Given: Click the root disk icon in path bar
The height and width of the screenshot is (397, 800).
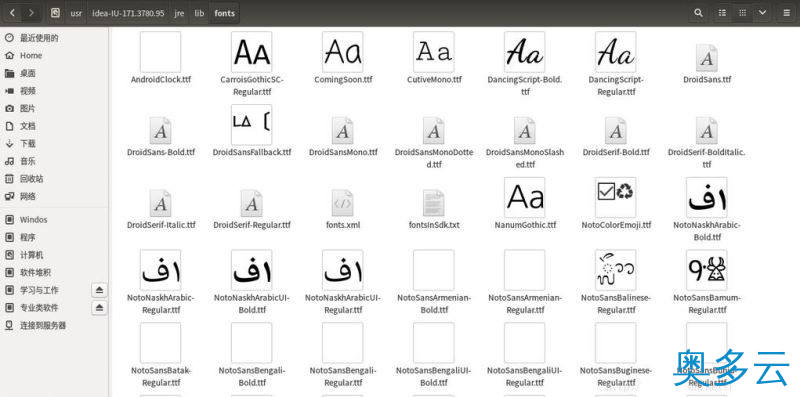Looking at the screenshot, I should 56,13.
